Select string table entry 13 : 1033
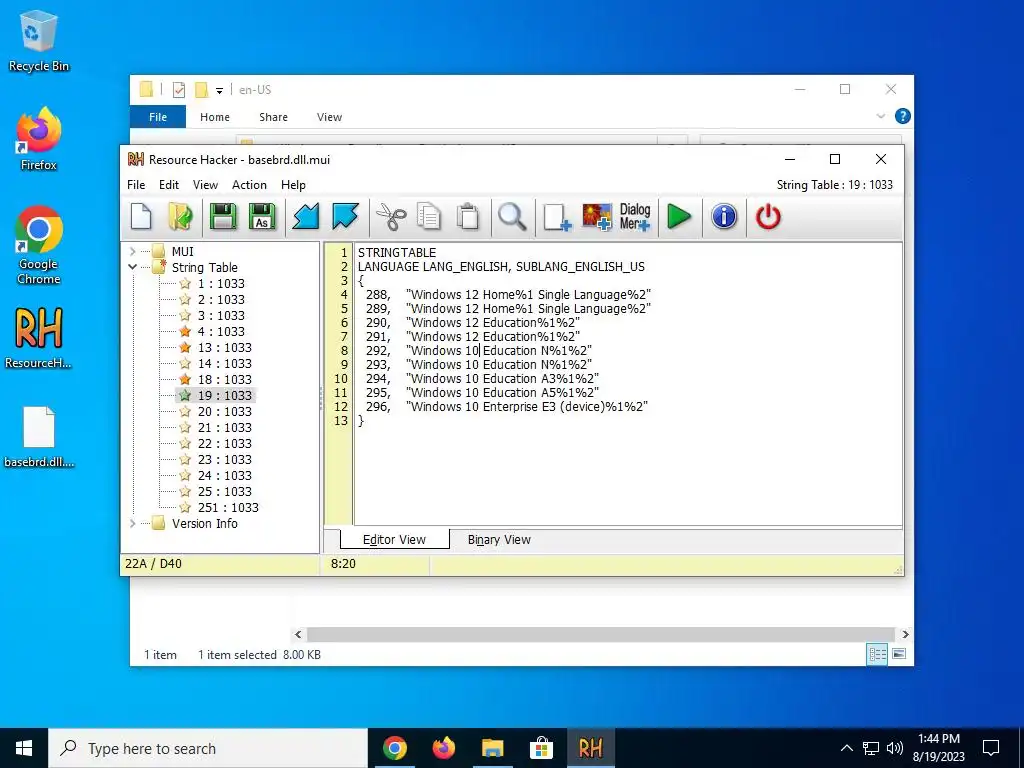1024x768 pixels. [224, 347]
